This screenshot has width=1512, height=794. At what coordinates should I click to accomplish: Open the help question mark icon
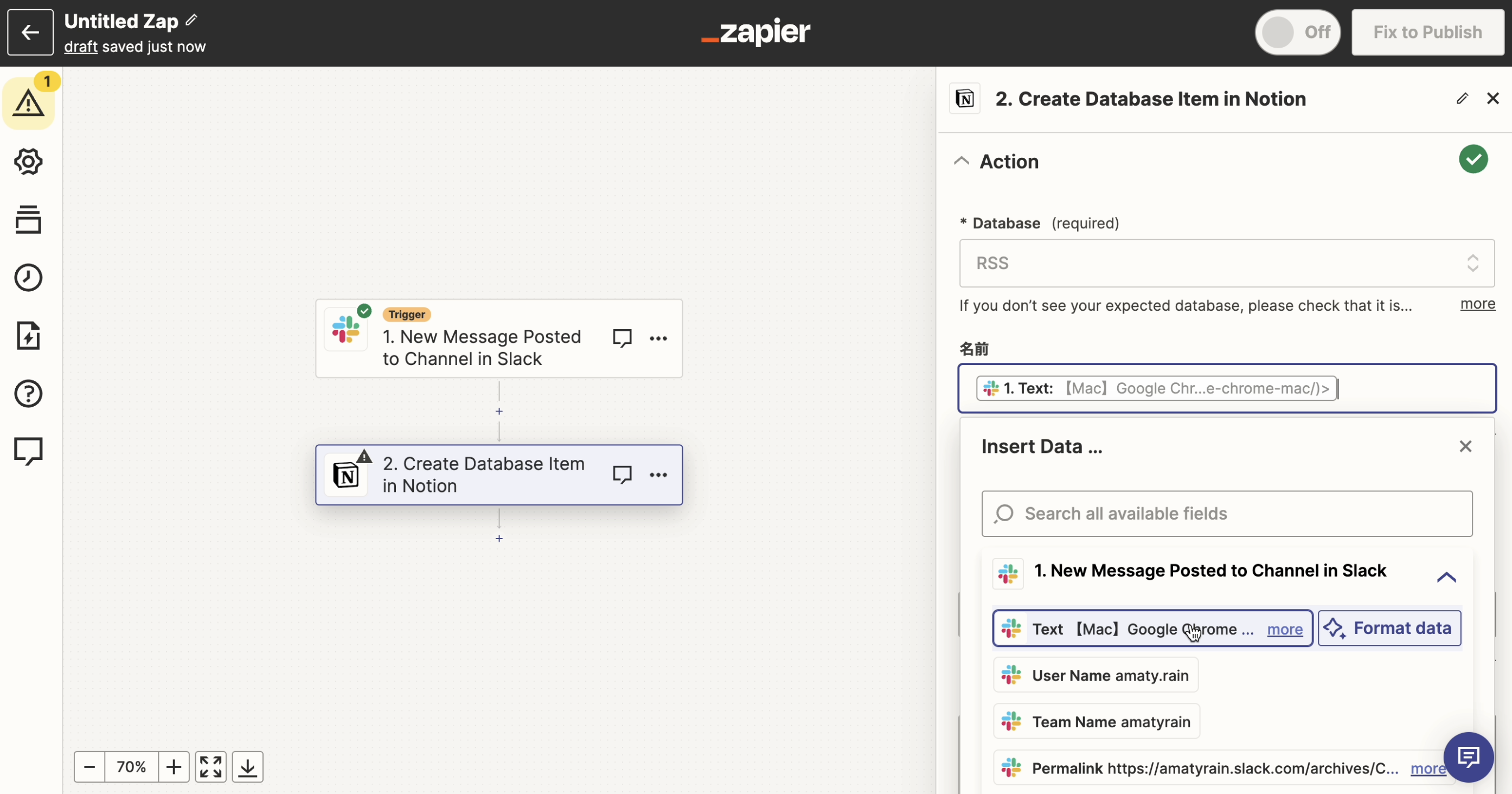pyautogui.click(x=28, y=393)
